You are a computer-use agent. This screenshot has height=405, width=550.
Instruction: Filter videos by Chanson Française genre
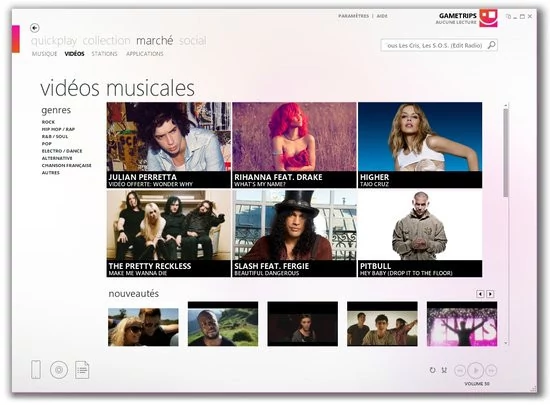[x=67, y=166]
